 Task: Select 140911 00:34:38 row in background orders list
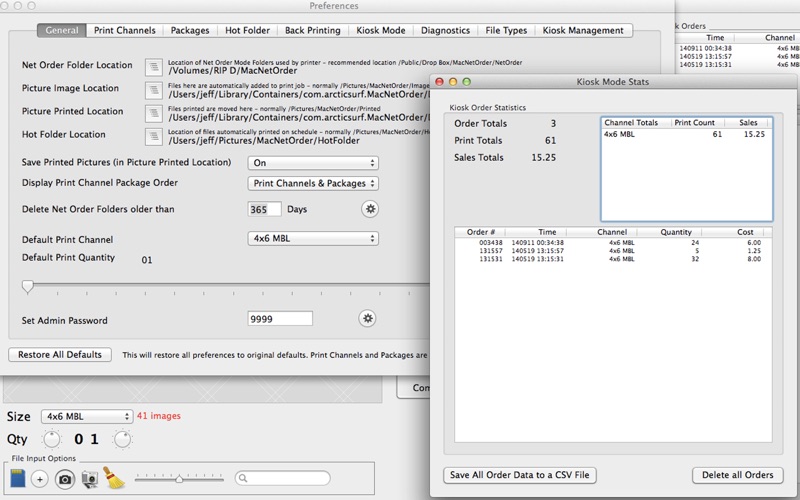pyautogui.click(x=738, y=48)
